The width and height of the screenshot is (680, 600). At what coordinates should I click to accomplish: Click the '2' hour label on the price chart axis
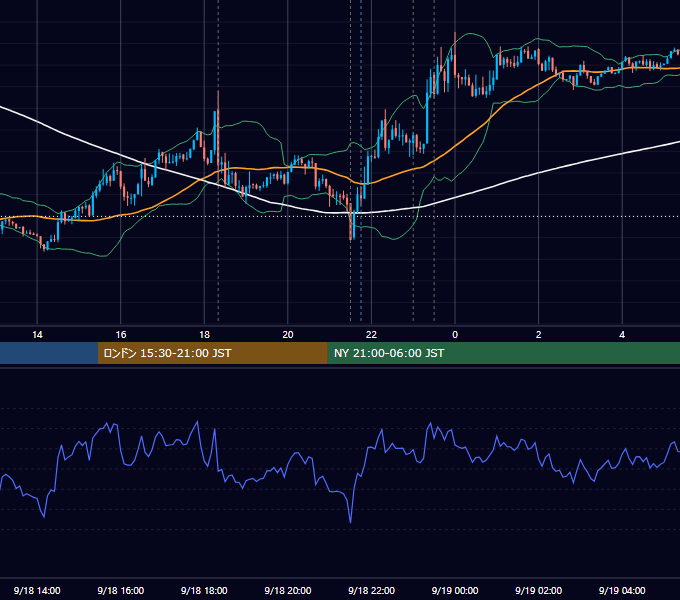coord(539,335)
